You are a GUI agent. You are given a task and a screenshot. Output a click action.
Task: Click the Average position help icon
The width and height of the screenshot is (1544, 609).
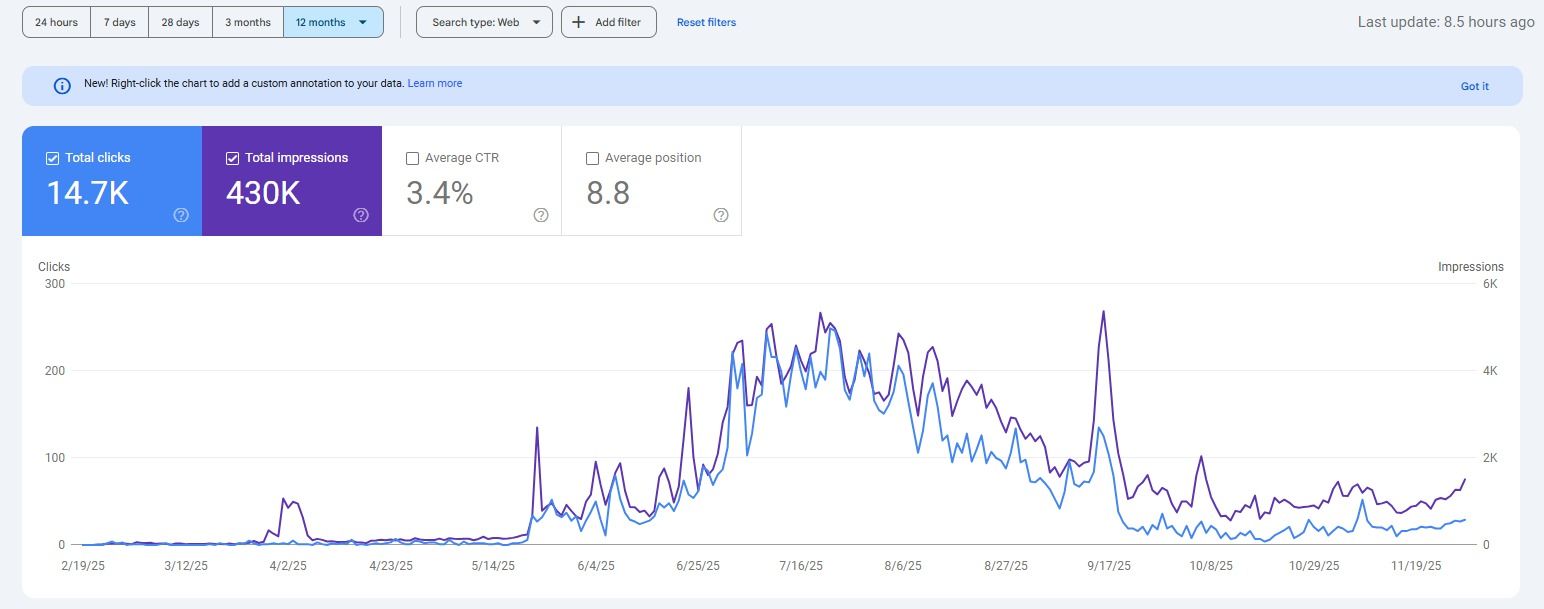coord(721,215)
